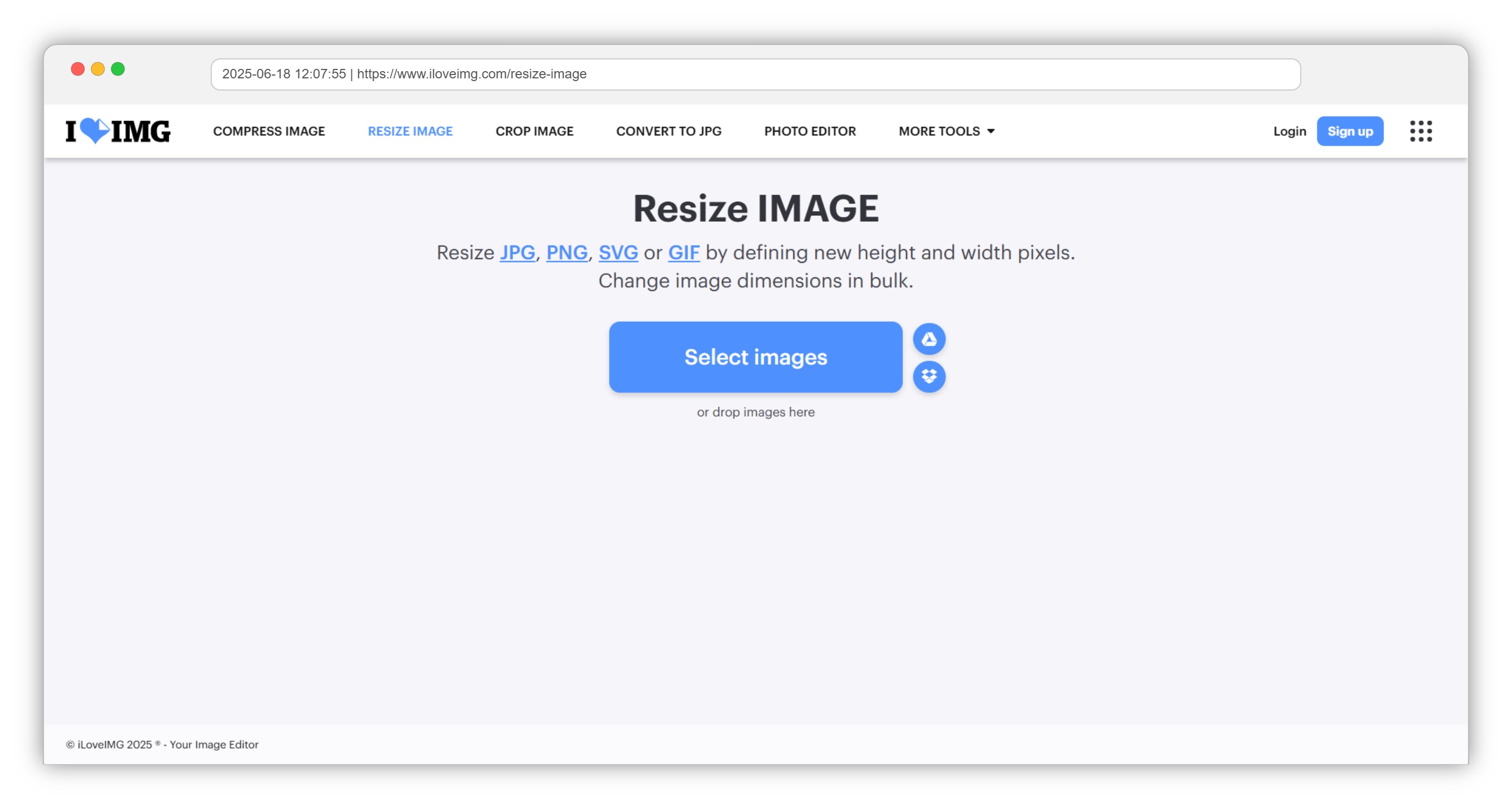1512x808 pixels.
Task: Follow the JPG hyperlink
Action: coord(516,252)
